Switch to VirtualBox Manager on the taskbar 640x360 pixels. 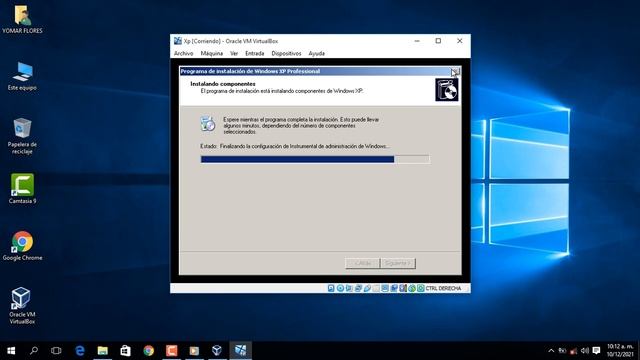217,351
